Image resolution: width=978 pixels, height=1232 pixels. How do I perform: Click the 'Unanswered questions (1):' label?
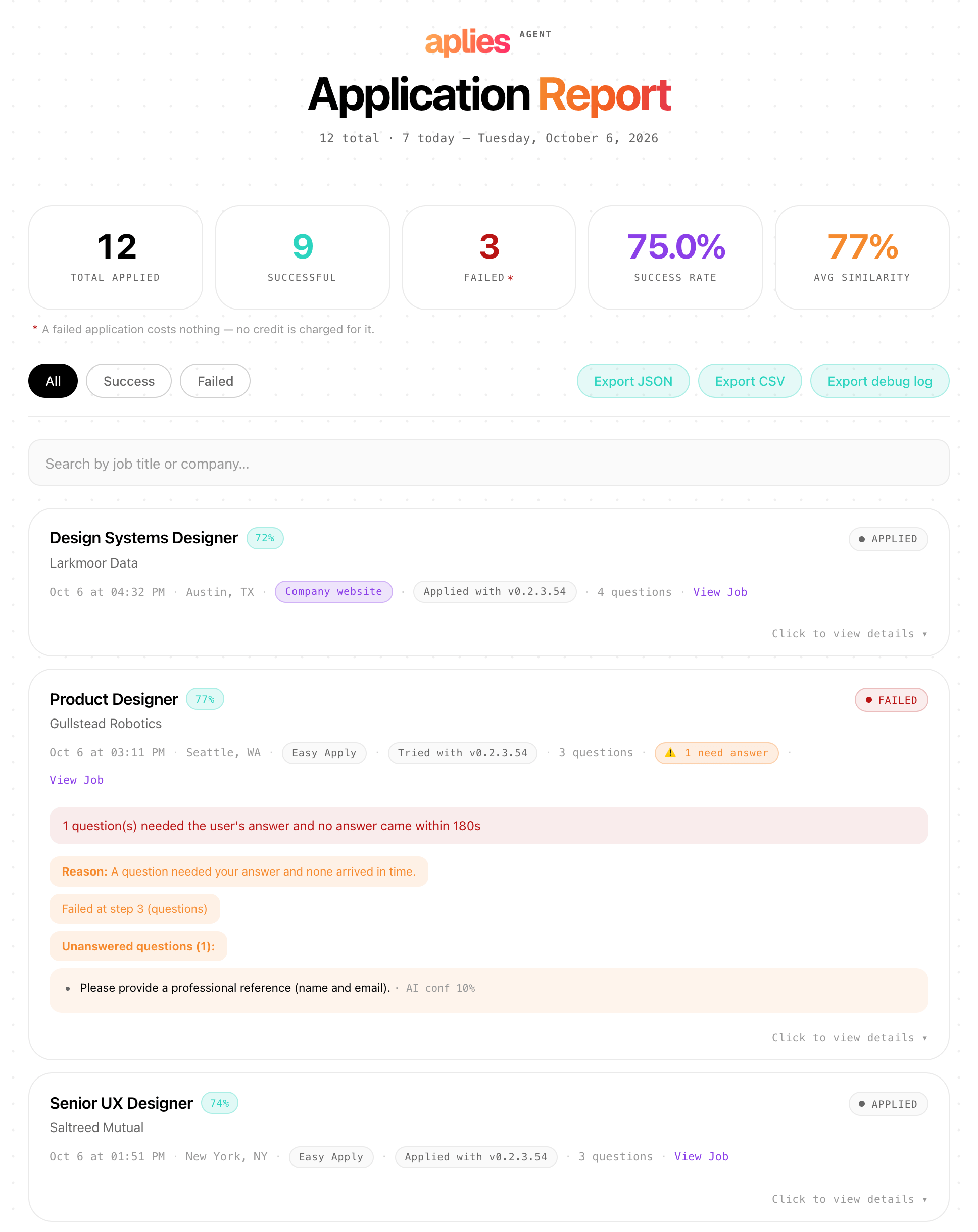point(138,946)
